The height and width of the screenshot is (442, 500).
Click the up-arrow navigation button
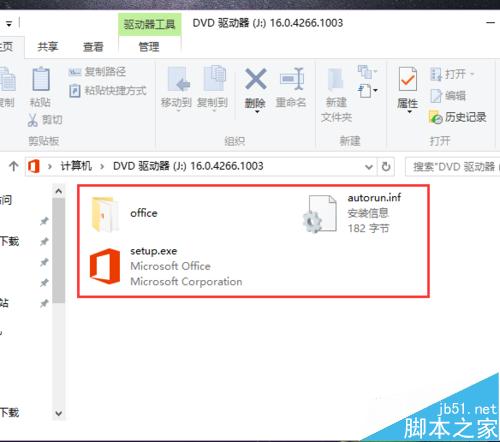[x=14, y=166]
